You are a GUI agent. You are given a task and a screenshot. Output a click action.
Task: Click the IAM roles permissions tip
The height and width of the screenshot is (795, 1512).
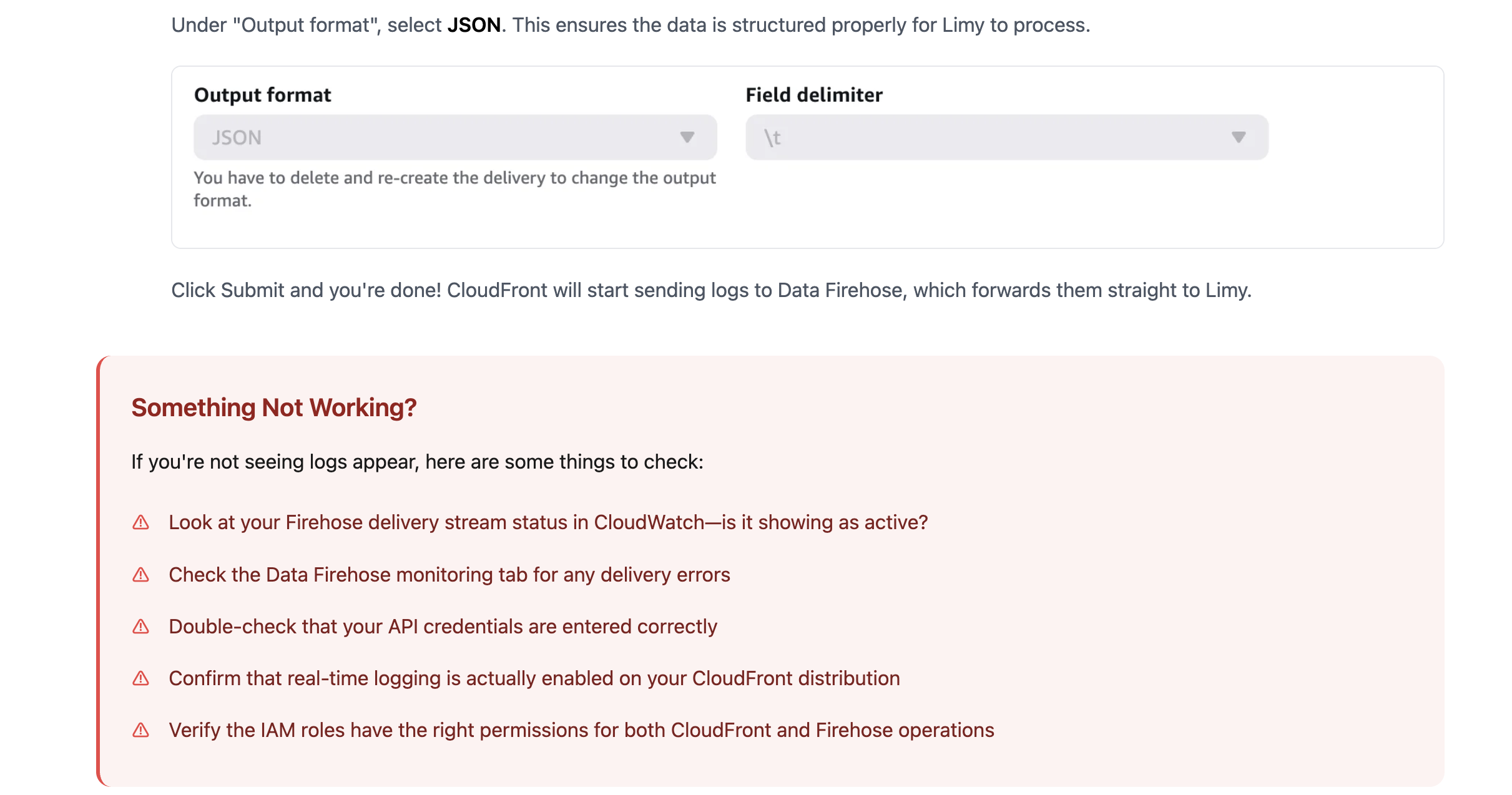[581, 730]
